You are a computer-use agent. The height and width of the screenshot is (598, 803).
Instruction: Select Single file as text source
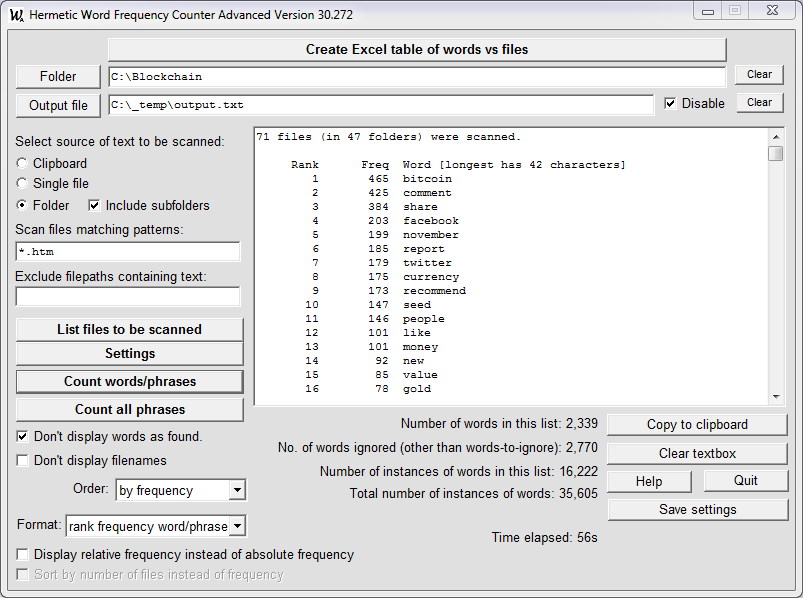click(21, 182)
